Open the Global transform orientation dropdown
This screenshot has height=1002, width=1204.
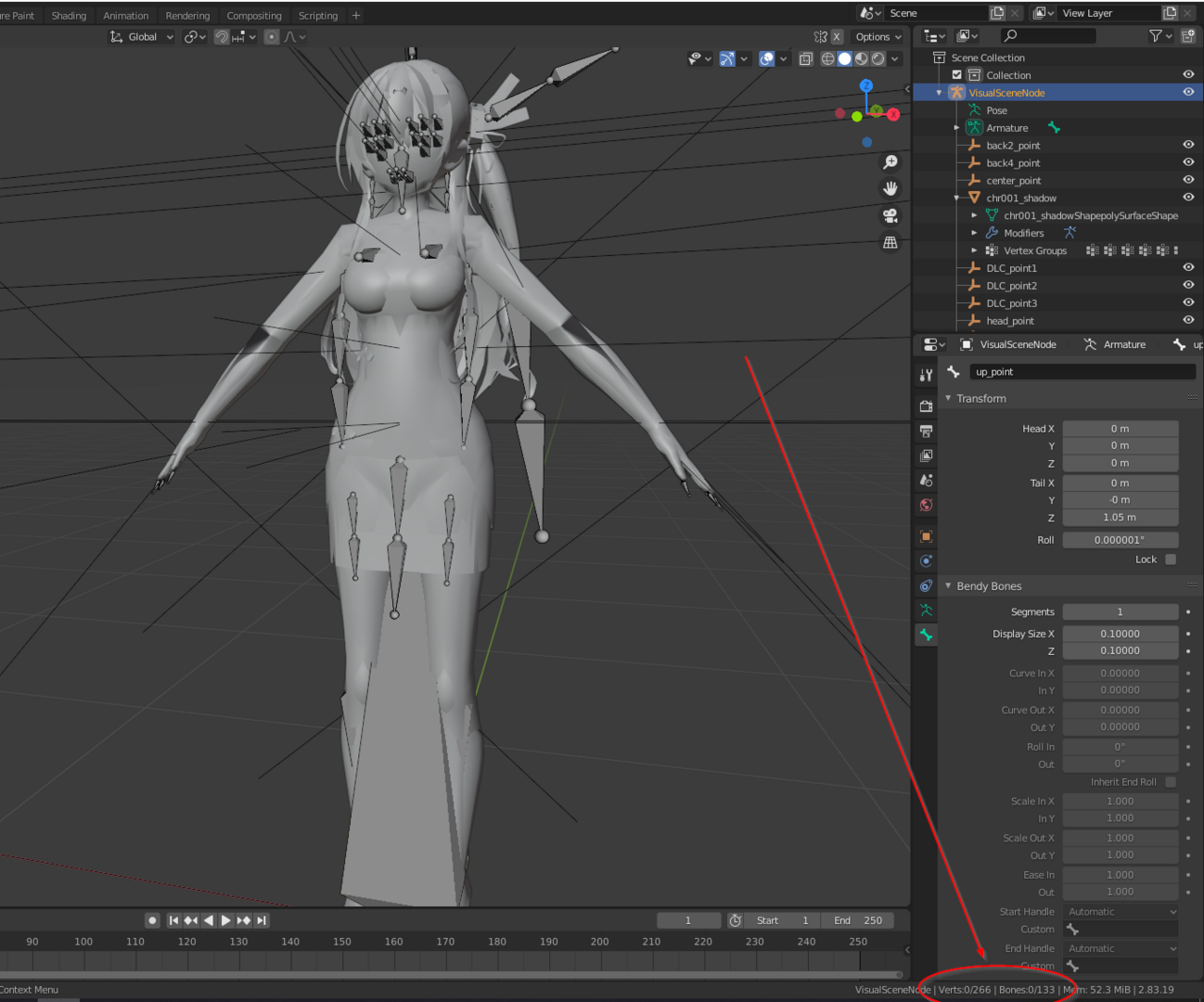pyautogui.click(x=142, y=37)
